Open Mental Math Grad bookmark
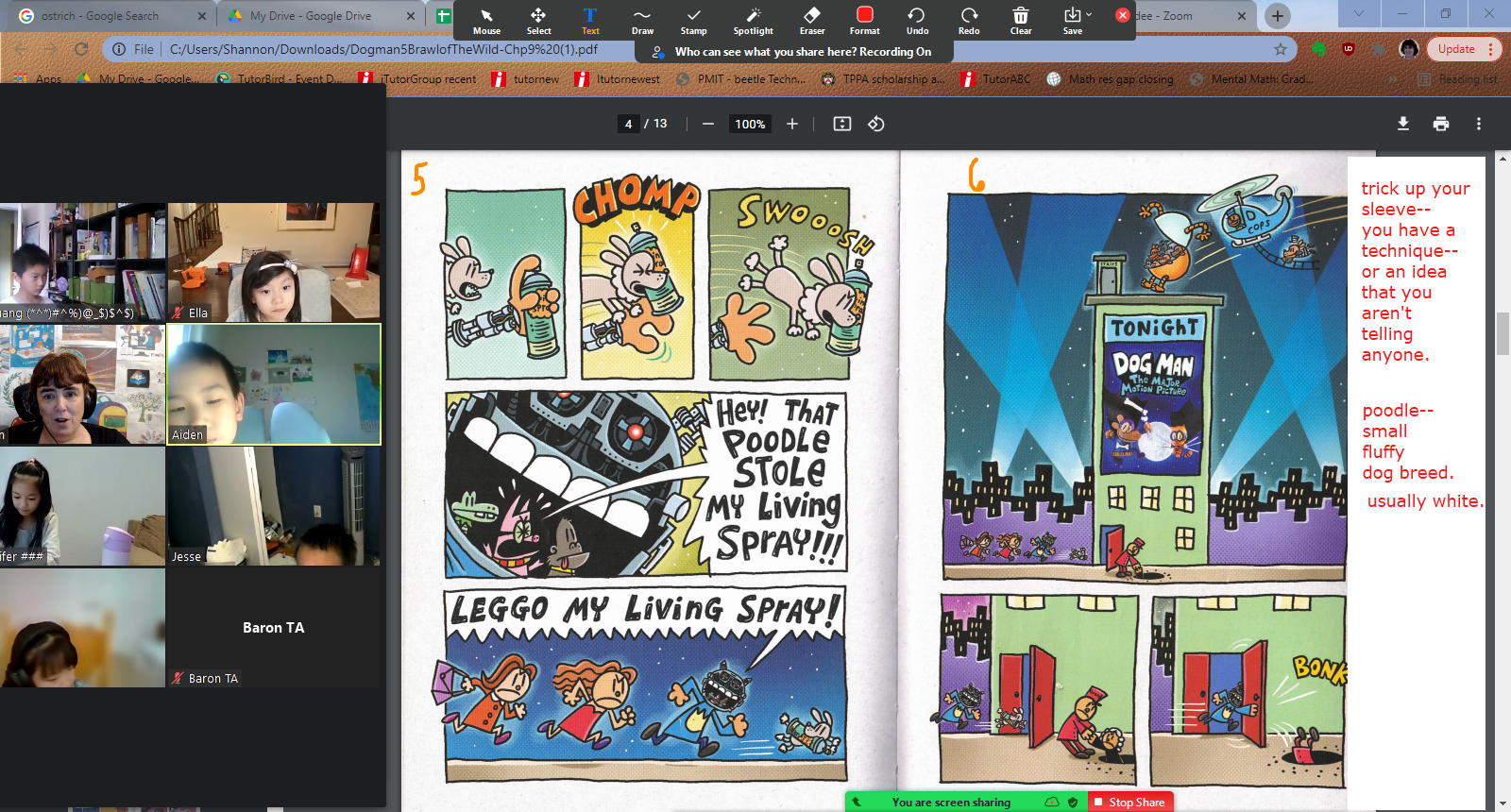 point(1252,79)
